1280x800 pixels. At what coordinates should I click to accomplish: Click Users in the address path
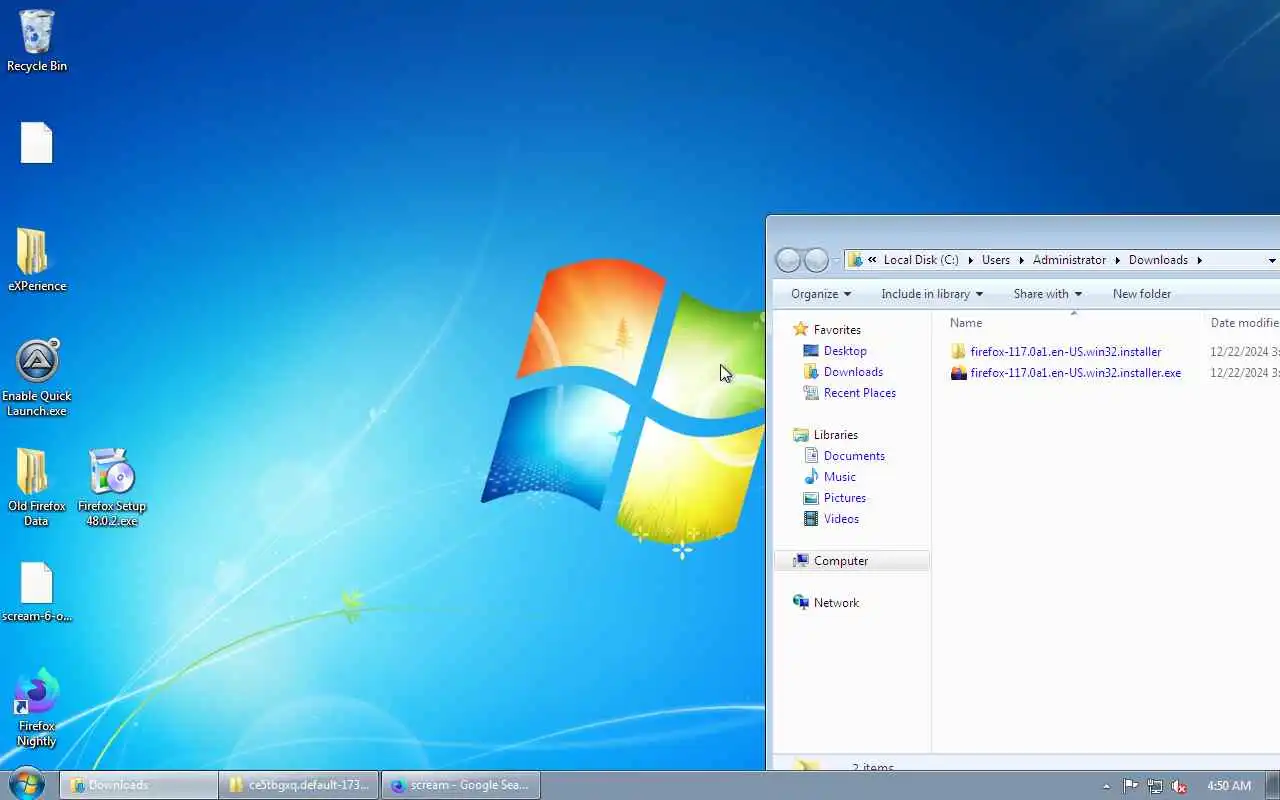coord(996,260)
